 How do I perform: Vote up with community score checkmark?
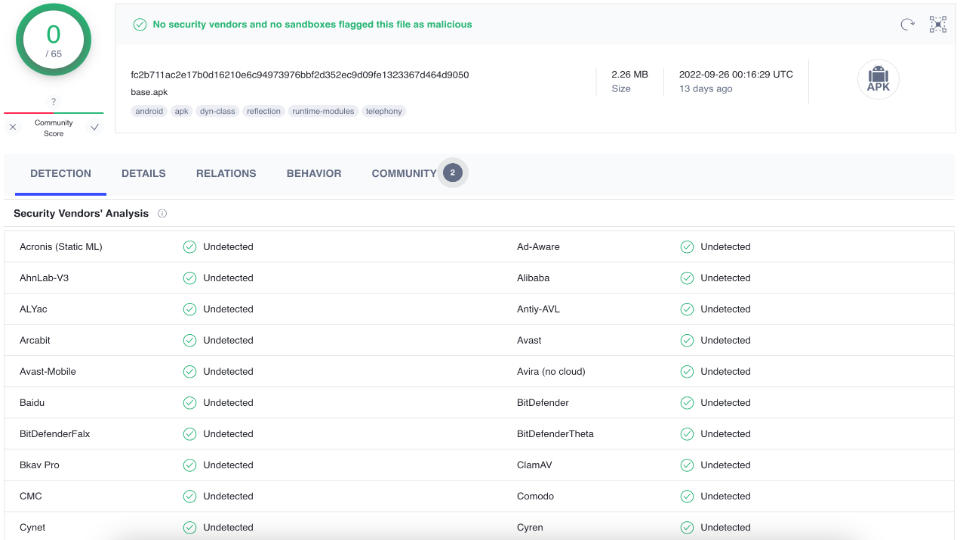94,127
